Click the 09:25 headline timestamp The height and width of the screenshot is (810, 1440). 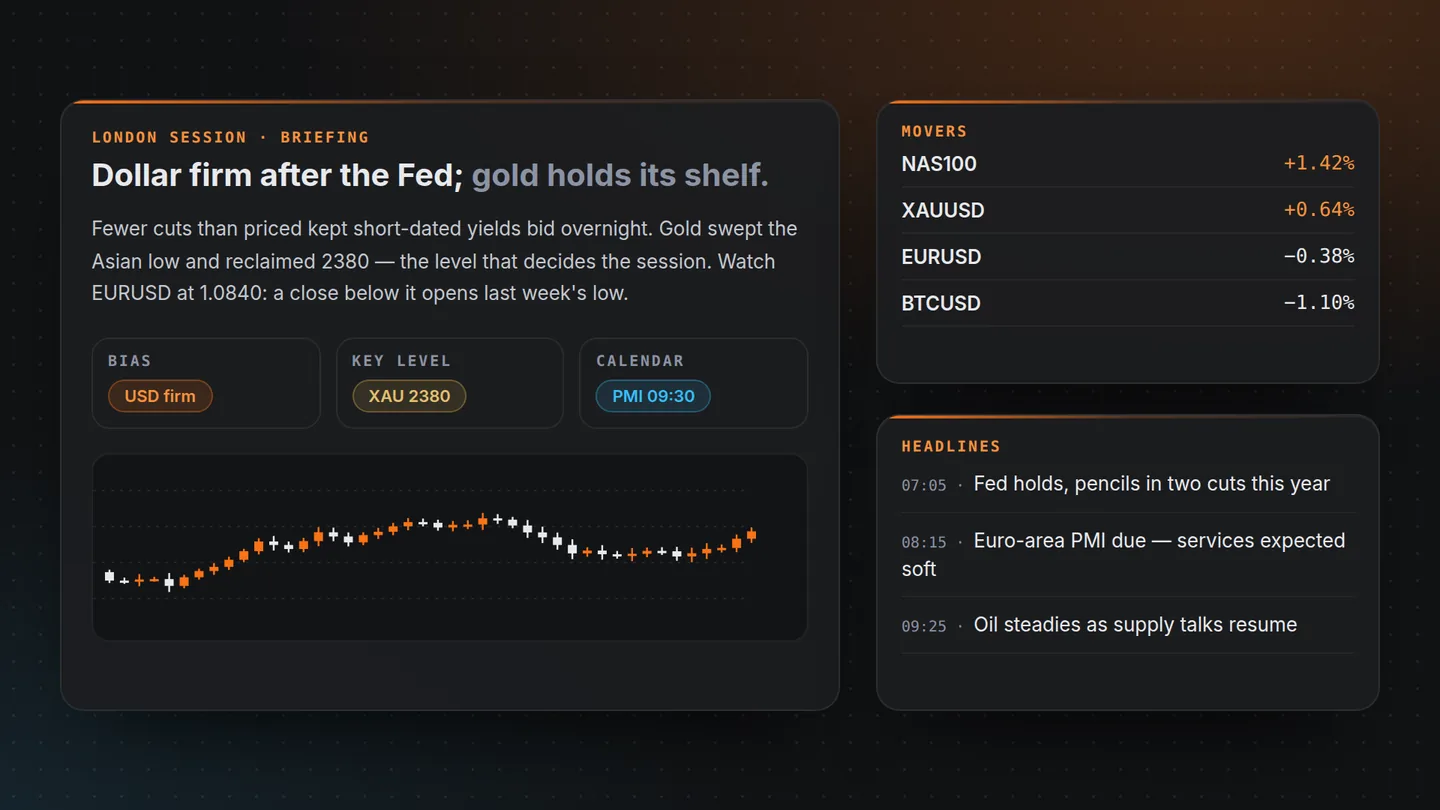coord(923,627)
